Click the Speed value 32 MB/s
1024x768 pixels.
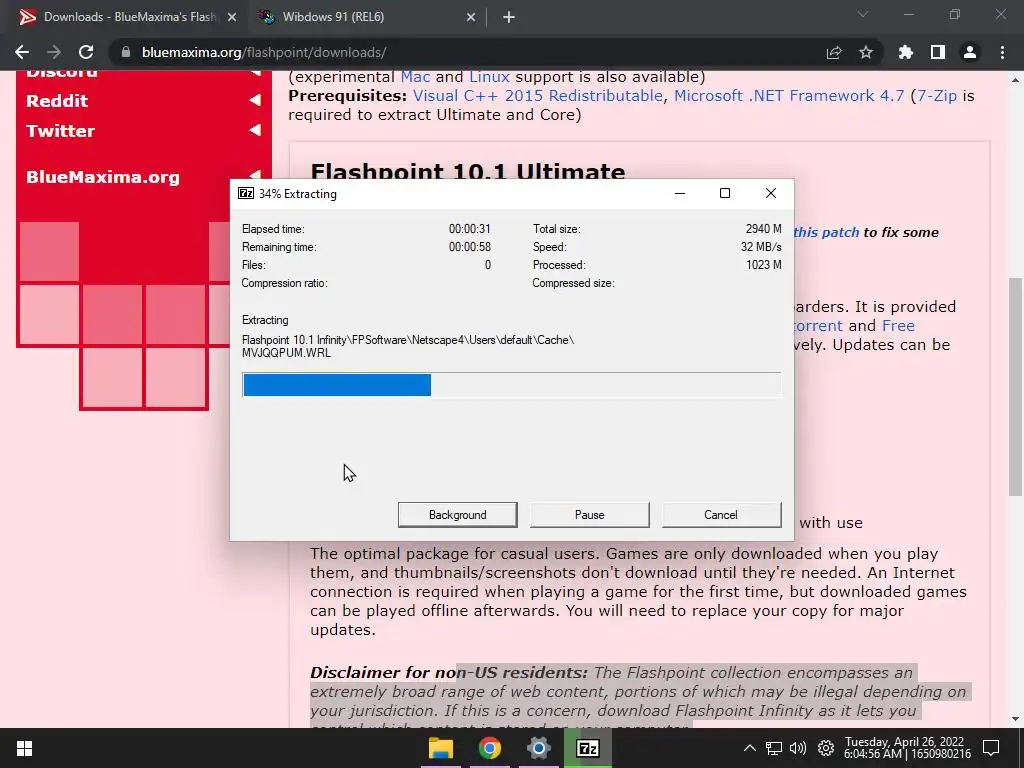tap(761, 247)
